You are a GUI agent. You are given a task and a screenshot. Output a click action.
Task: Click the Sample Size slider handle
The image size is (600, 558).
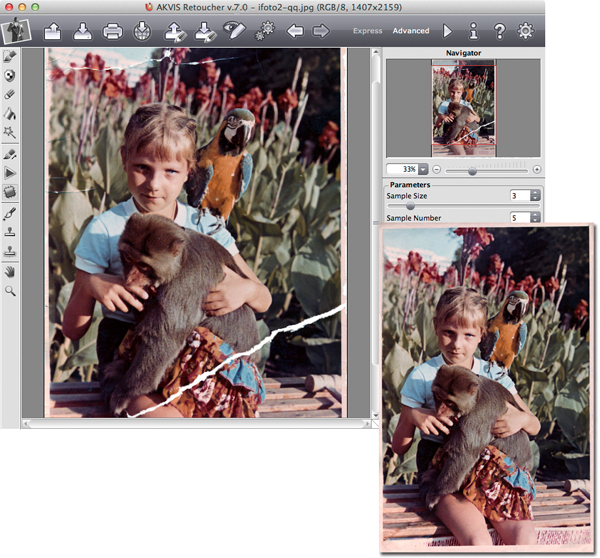click(410, 207)
